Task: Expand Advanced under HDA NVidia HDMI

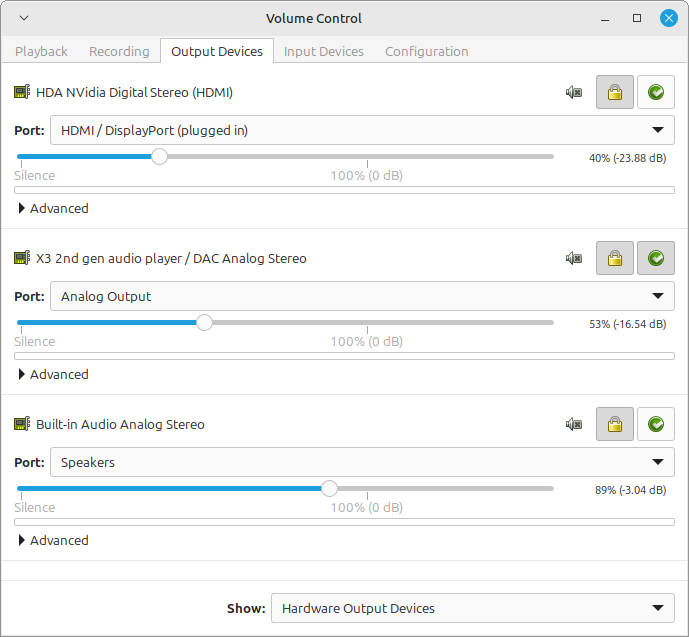Action: coord(53,208)
